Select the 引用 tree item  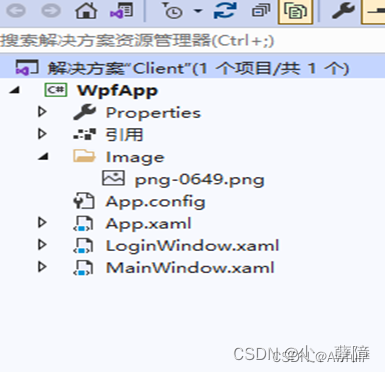[x=124, y=135]
